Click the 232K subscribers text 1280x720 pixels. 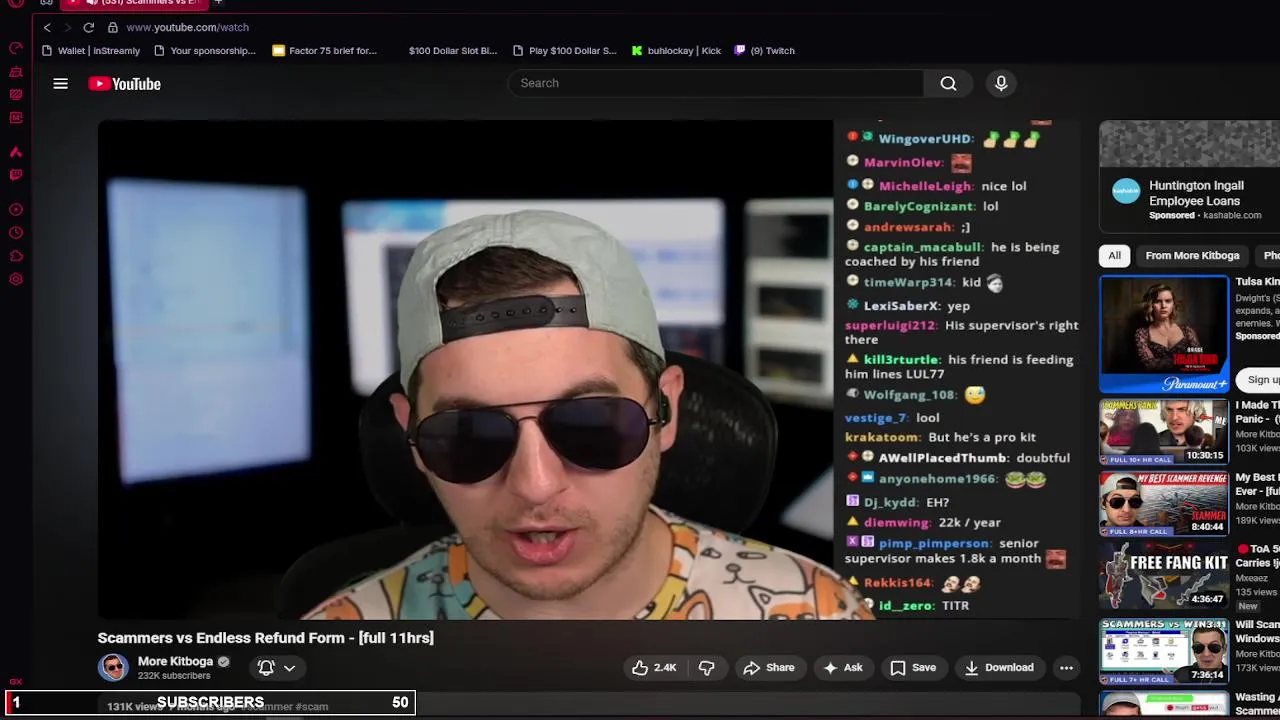pos(174,676)
